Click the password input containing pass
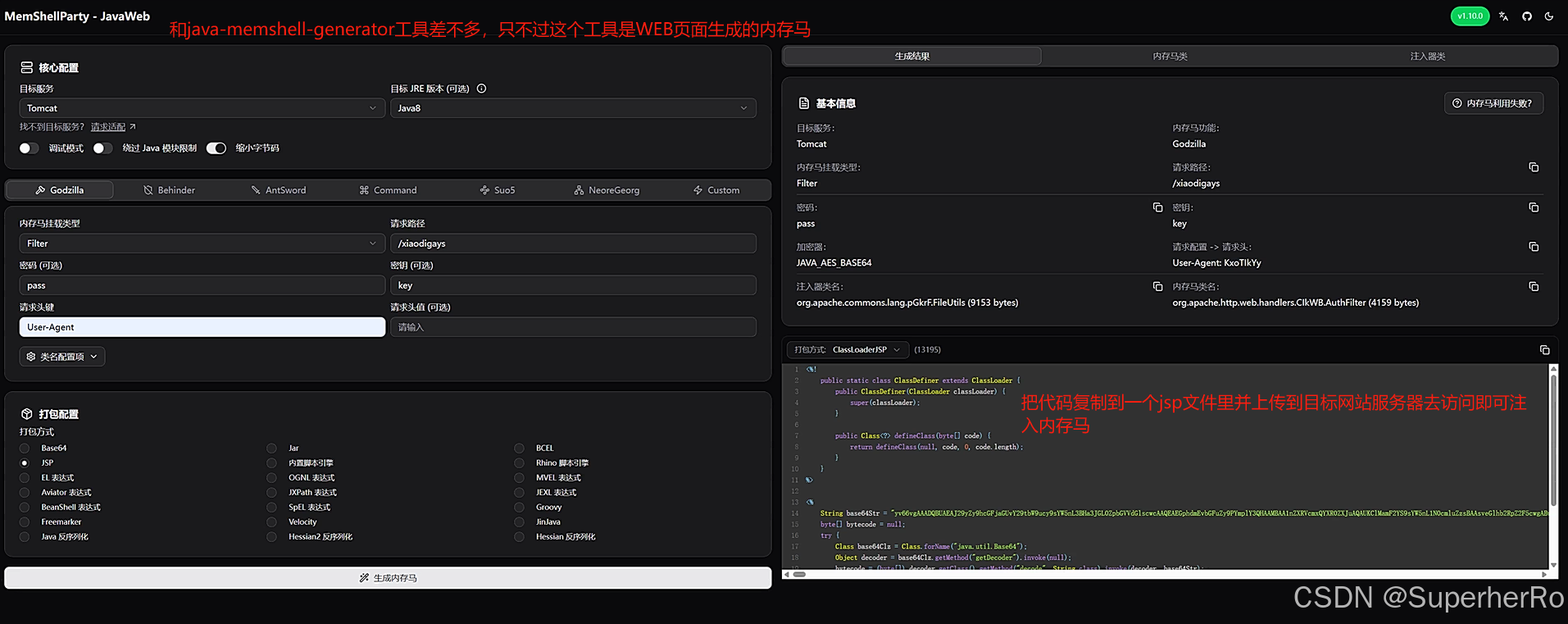This screenshot has width=1568, height=624. coord(202,285)
